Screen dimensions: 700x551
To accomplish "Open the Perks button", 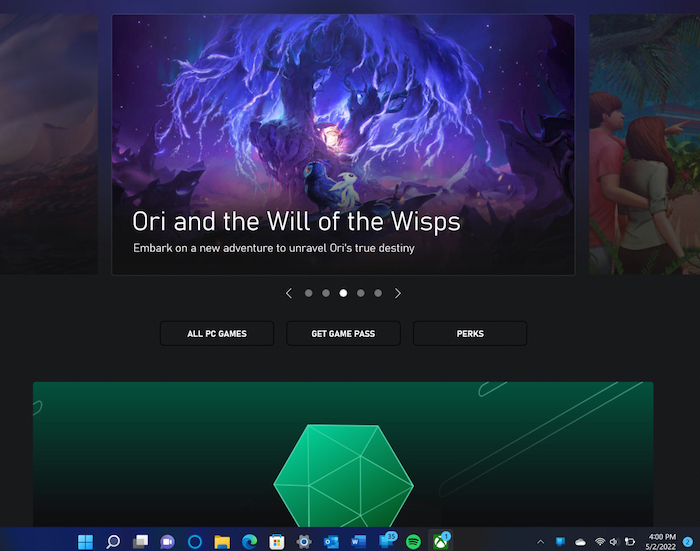I will point(470,334).
